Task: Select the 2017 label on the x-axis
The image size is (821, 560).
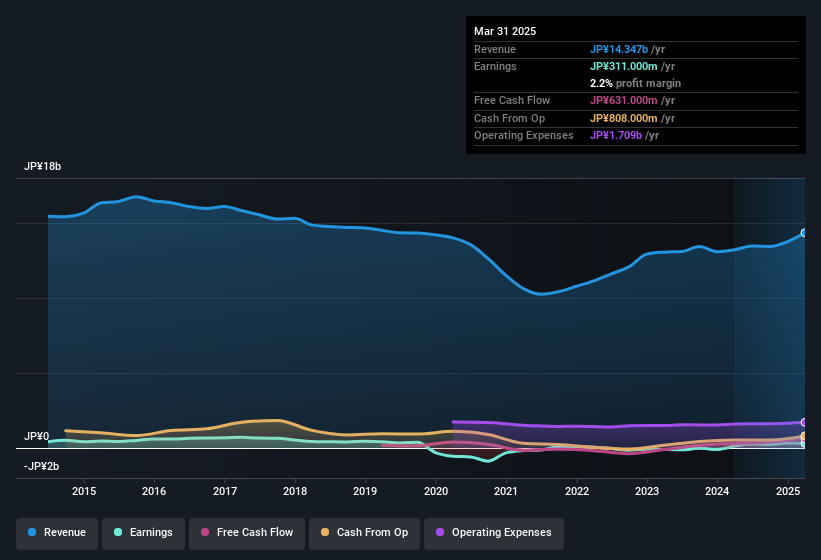Action: 225,491
